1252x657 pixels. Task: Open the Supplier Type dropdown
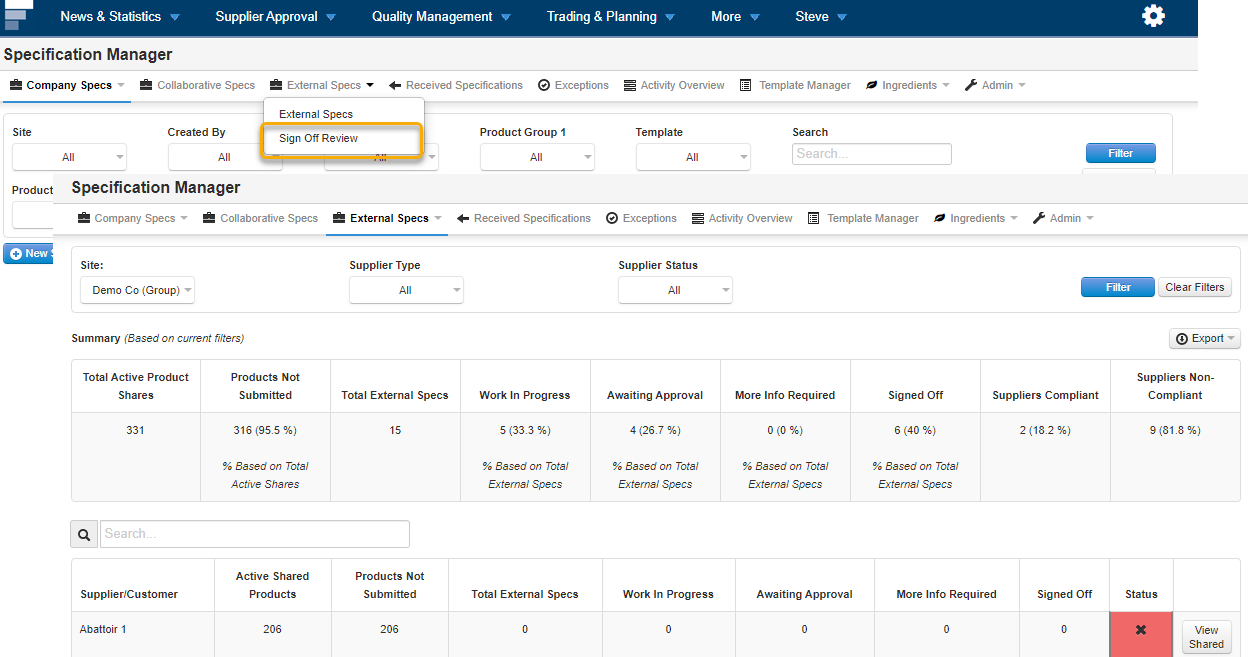[x=406, y=290]
